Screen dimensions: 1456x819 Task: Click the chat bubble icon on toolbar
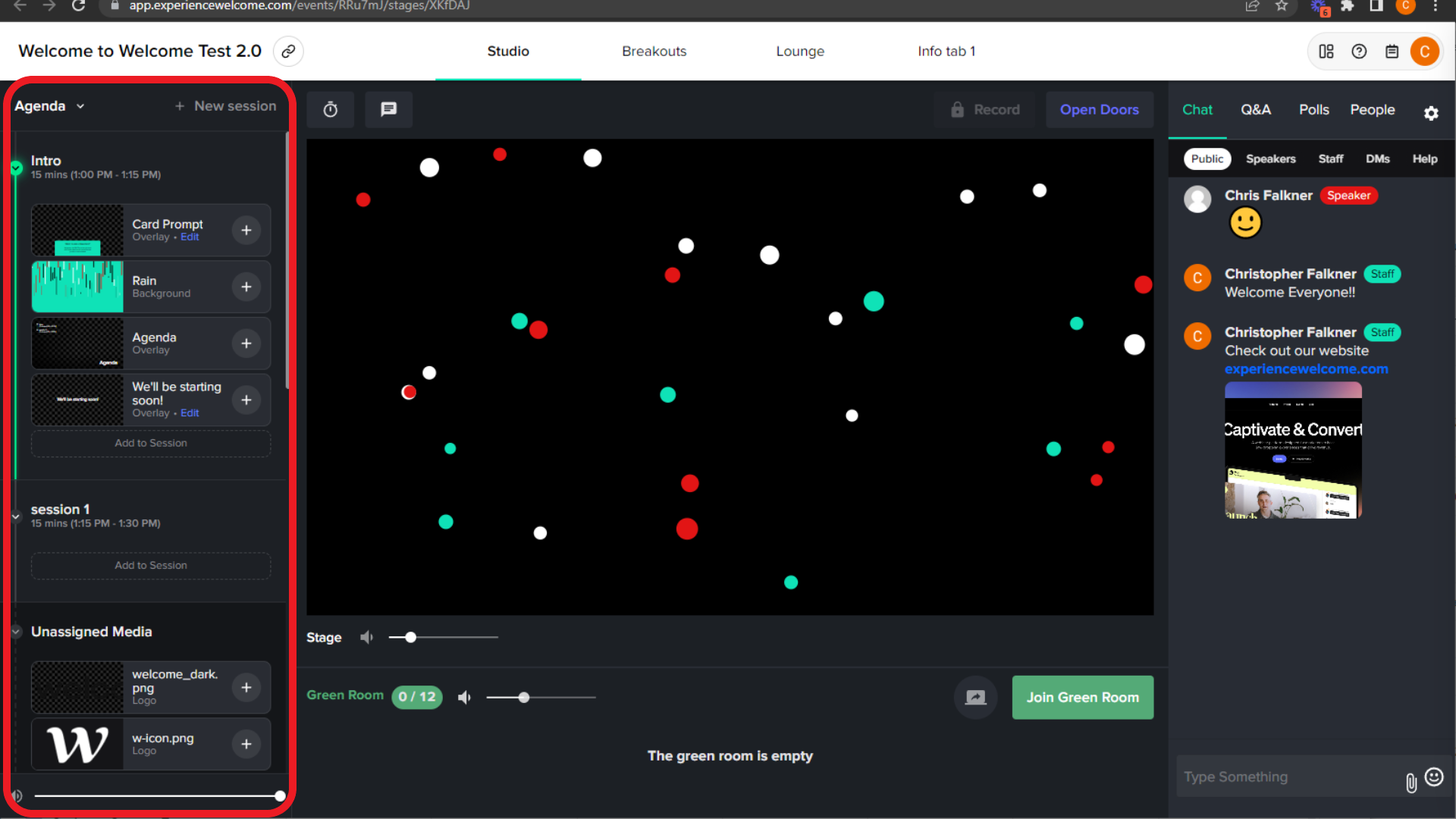[x=389, y=109]
